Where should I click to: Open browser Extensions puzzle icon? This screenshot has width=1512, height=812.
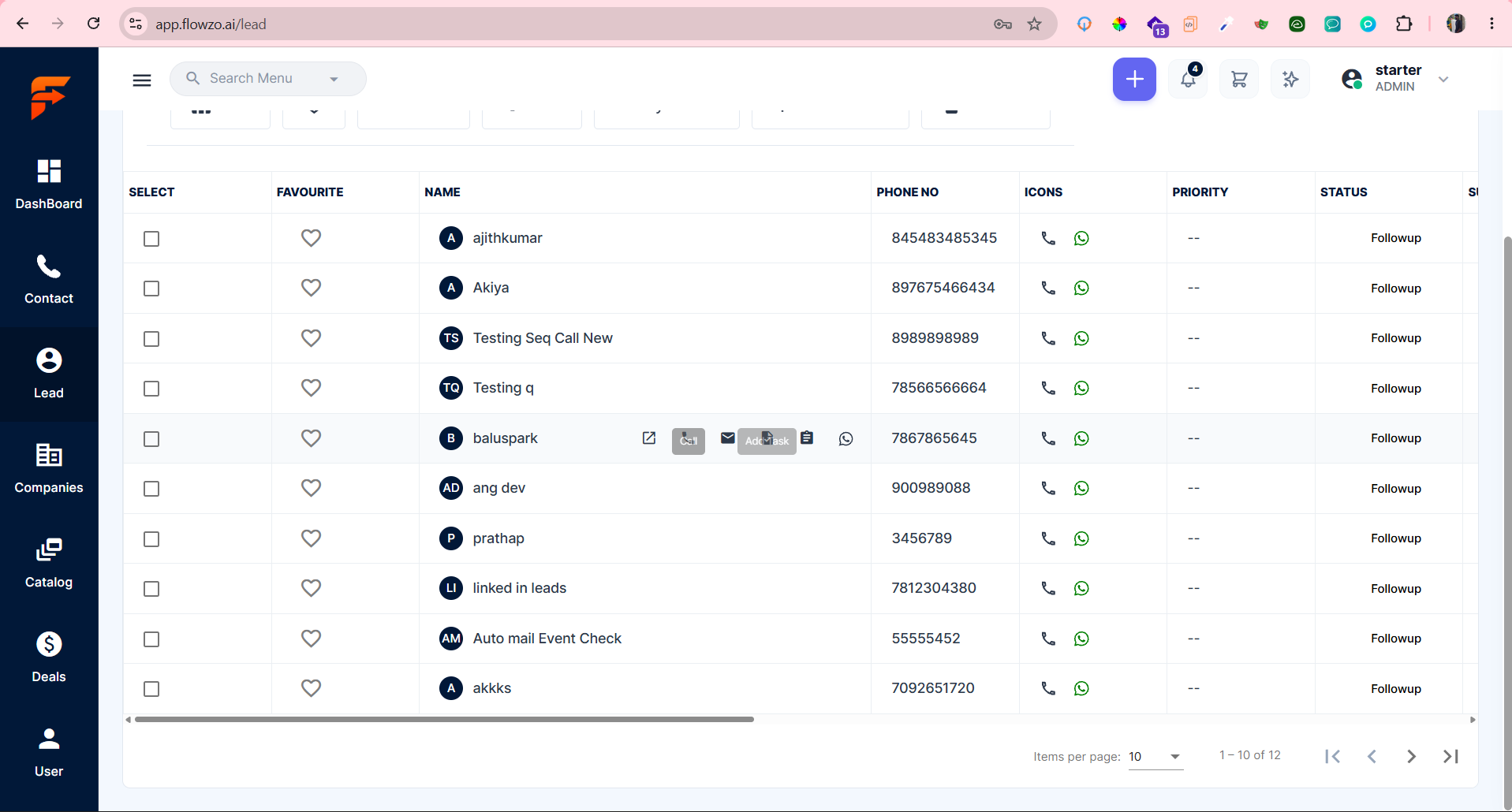click(1404, 24)
